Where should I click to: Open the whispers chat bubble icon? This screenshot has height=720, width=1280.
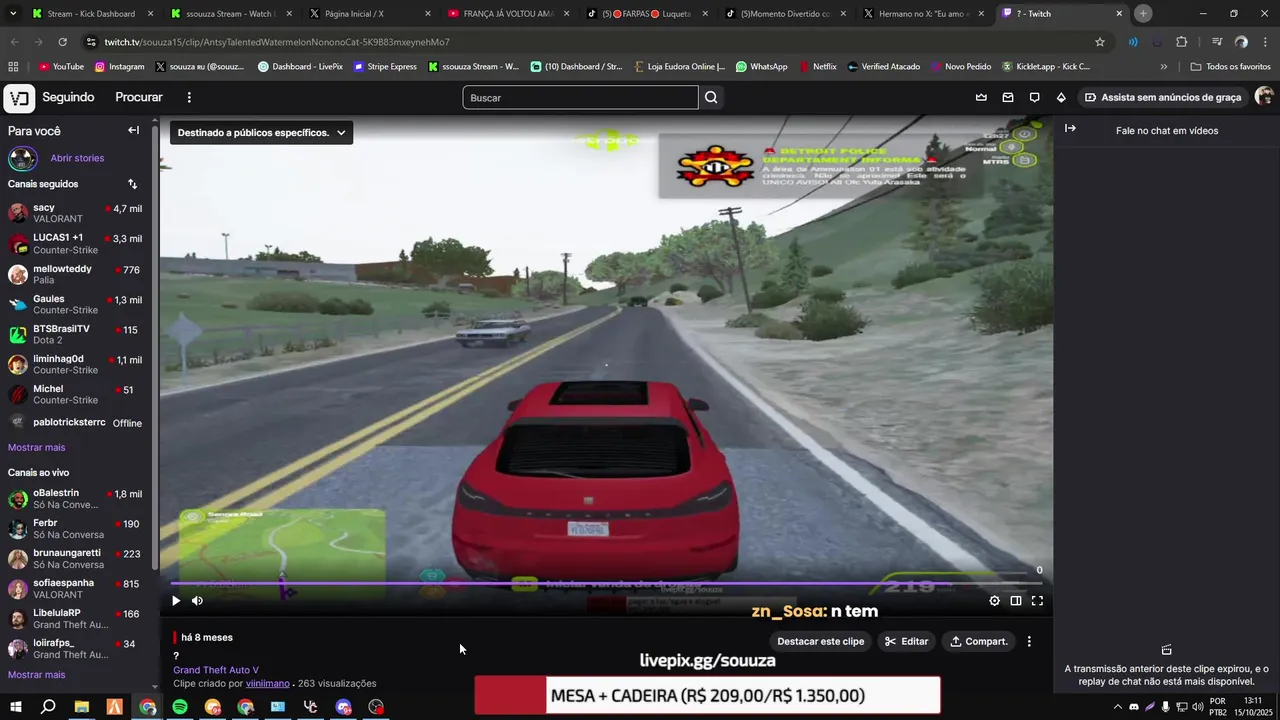pyautogui.click(x=1034, y=98)
